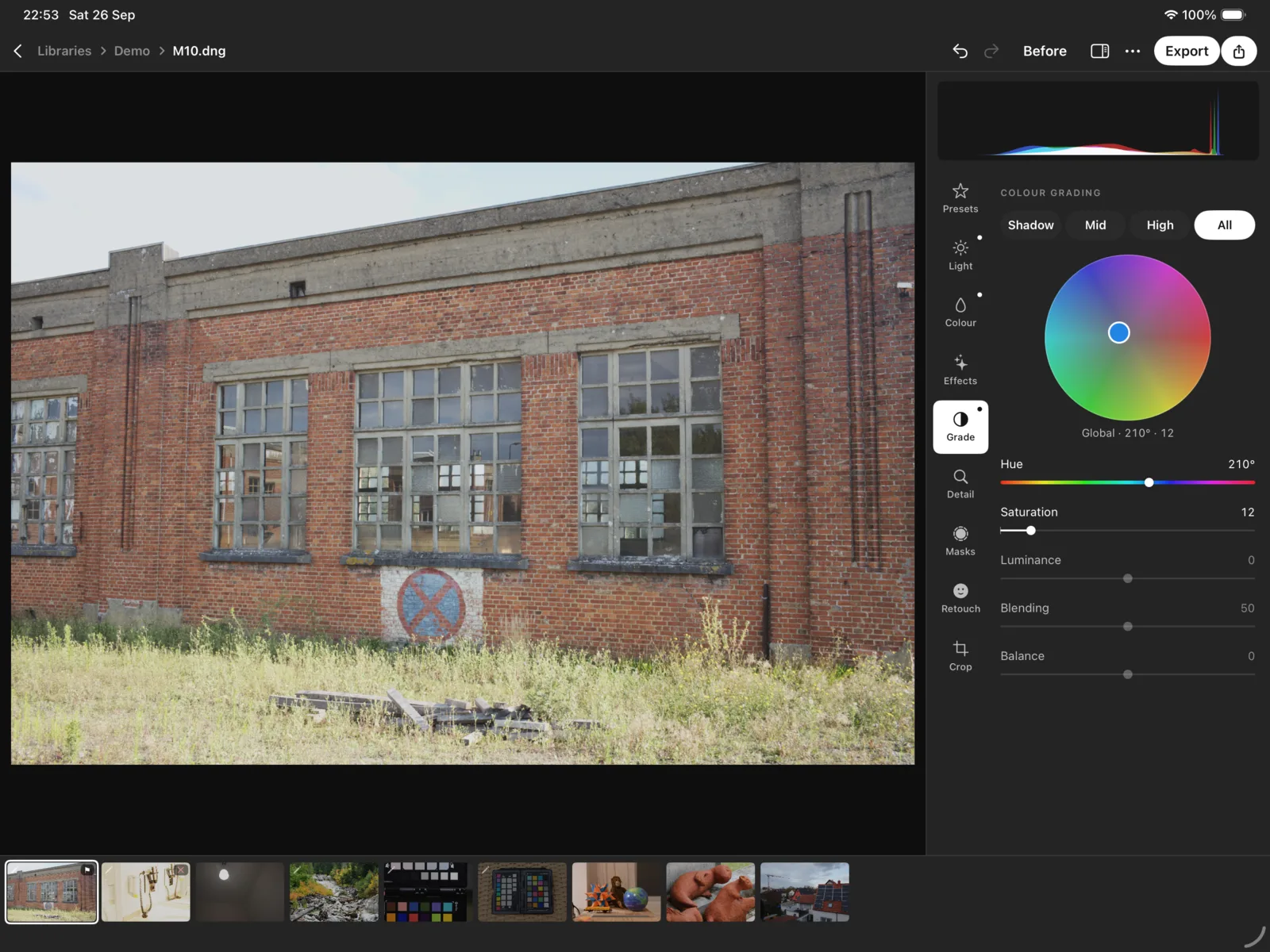Select the rooftop houses thumbnail
The image size is (1270, 952).
click(x=805, y=892)
